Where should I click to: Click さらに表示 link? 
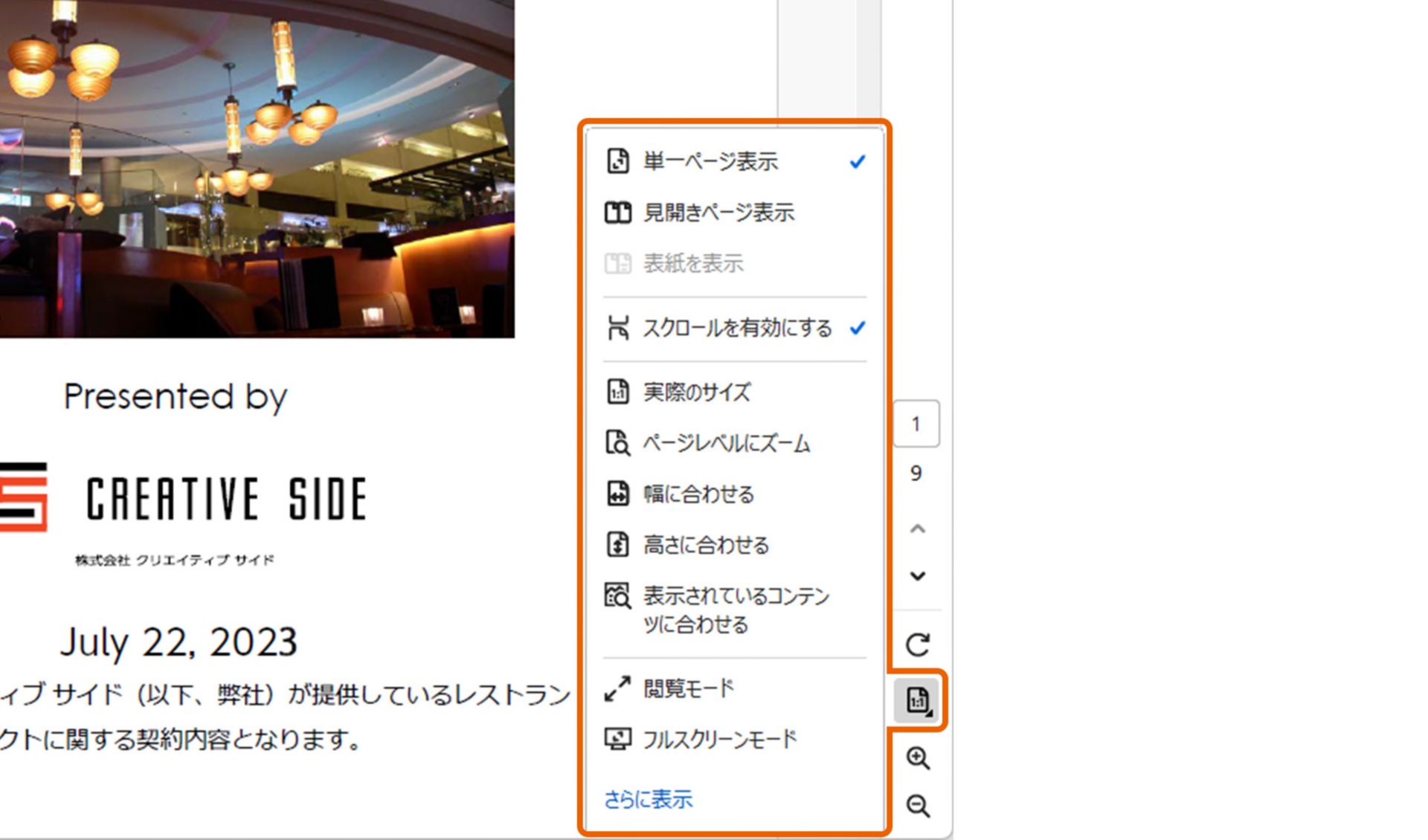point(648,800)
